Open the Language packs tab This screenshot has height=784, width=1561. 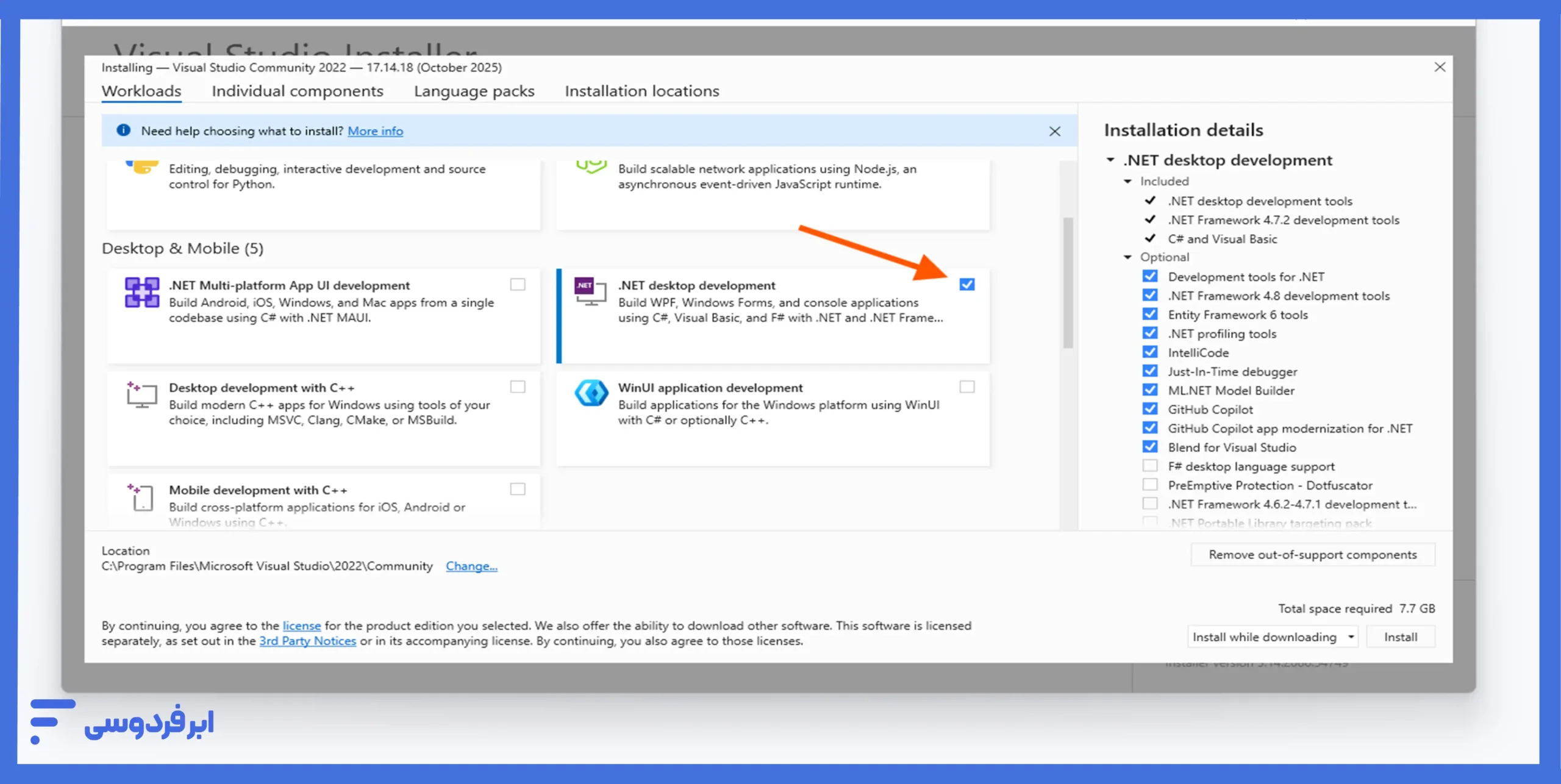pyautogui.click(x=474, y=91)
